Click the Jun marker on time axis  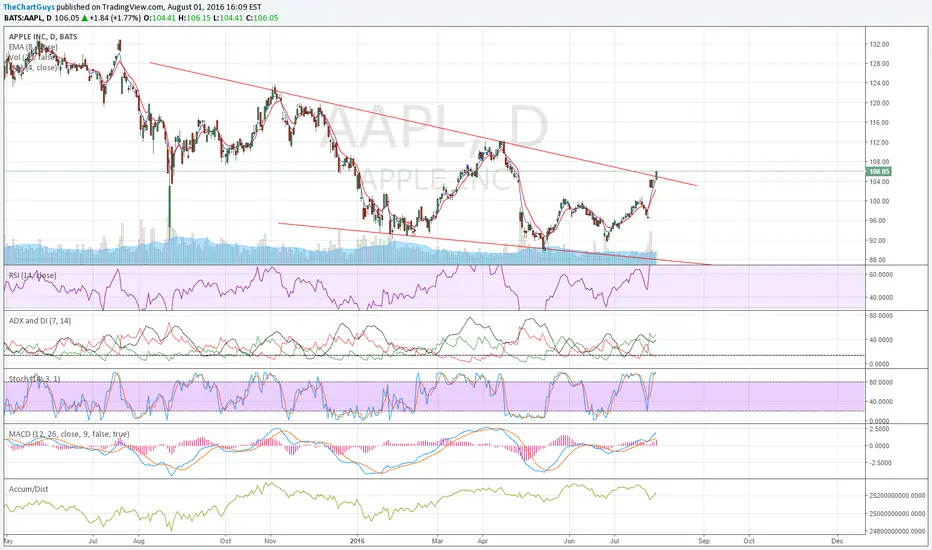click(x=569, y=542)
